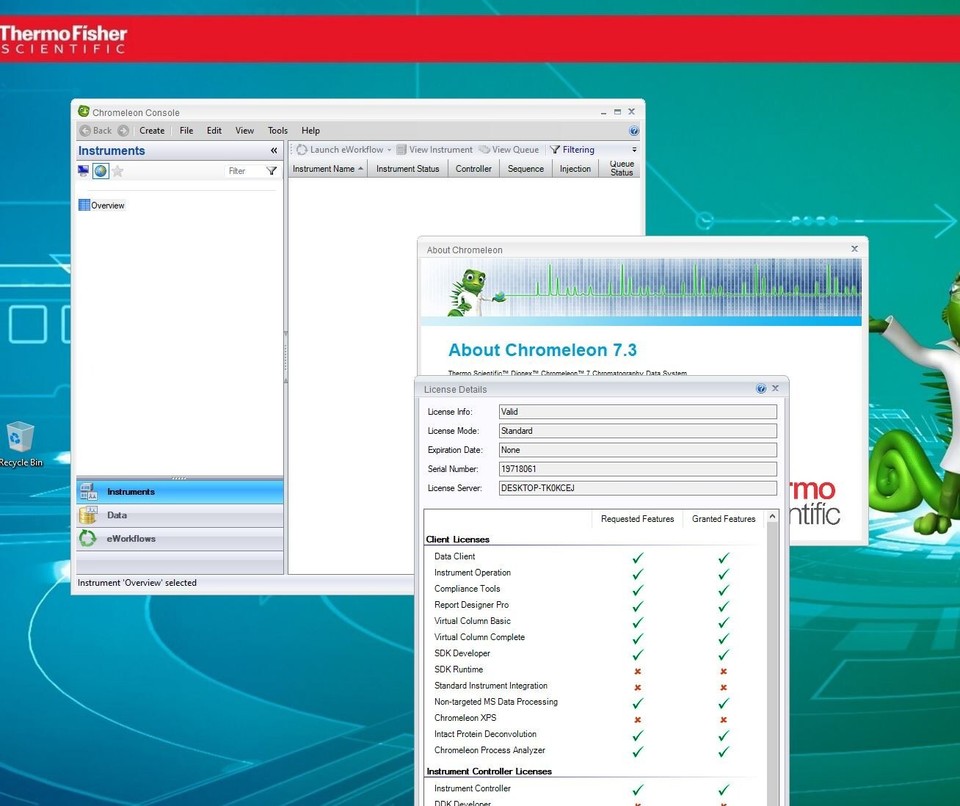The width and height of the screenshot is (960, 806).
Task: Click the help icon in License Details title bar
Action: (x=761, y=389)
